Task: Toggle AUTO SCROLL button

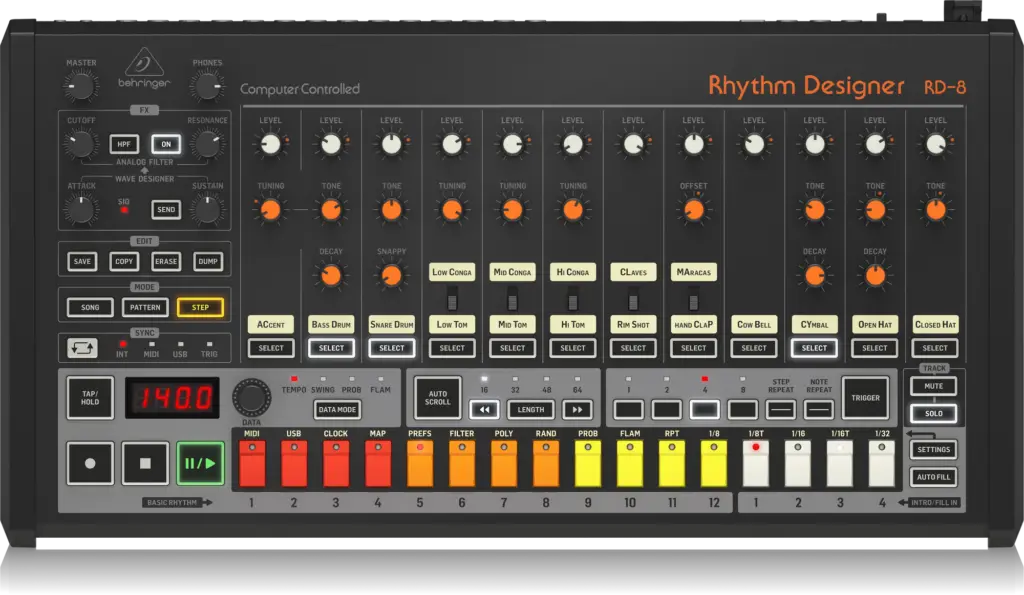Action: point(438,398)
